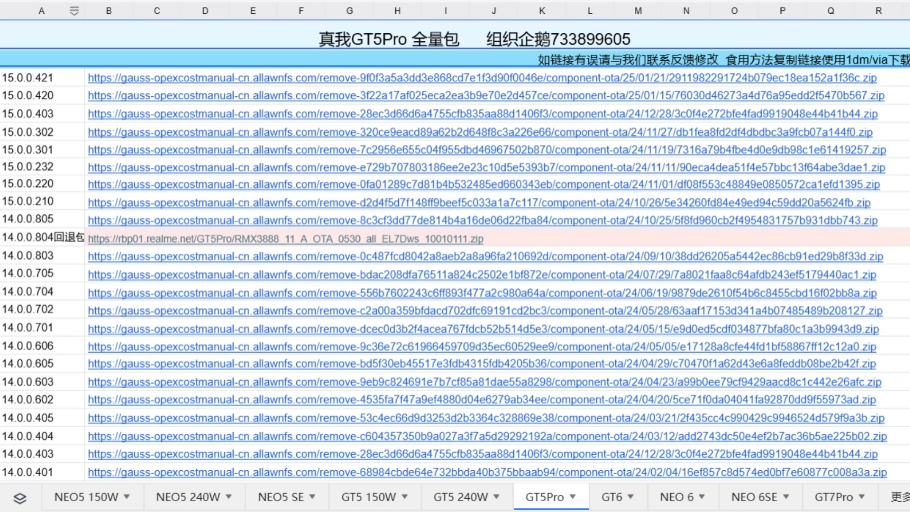Click the filter icon beside column A
This screenshot has height=512, width=910.
point(74,10)
